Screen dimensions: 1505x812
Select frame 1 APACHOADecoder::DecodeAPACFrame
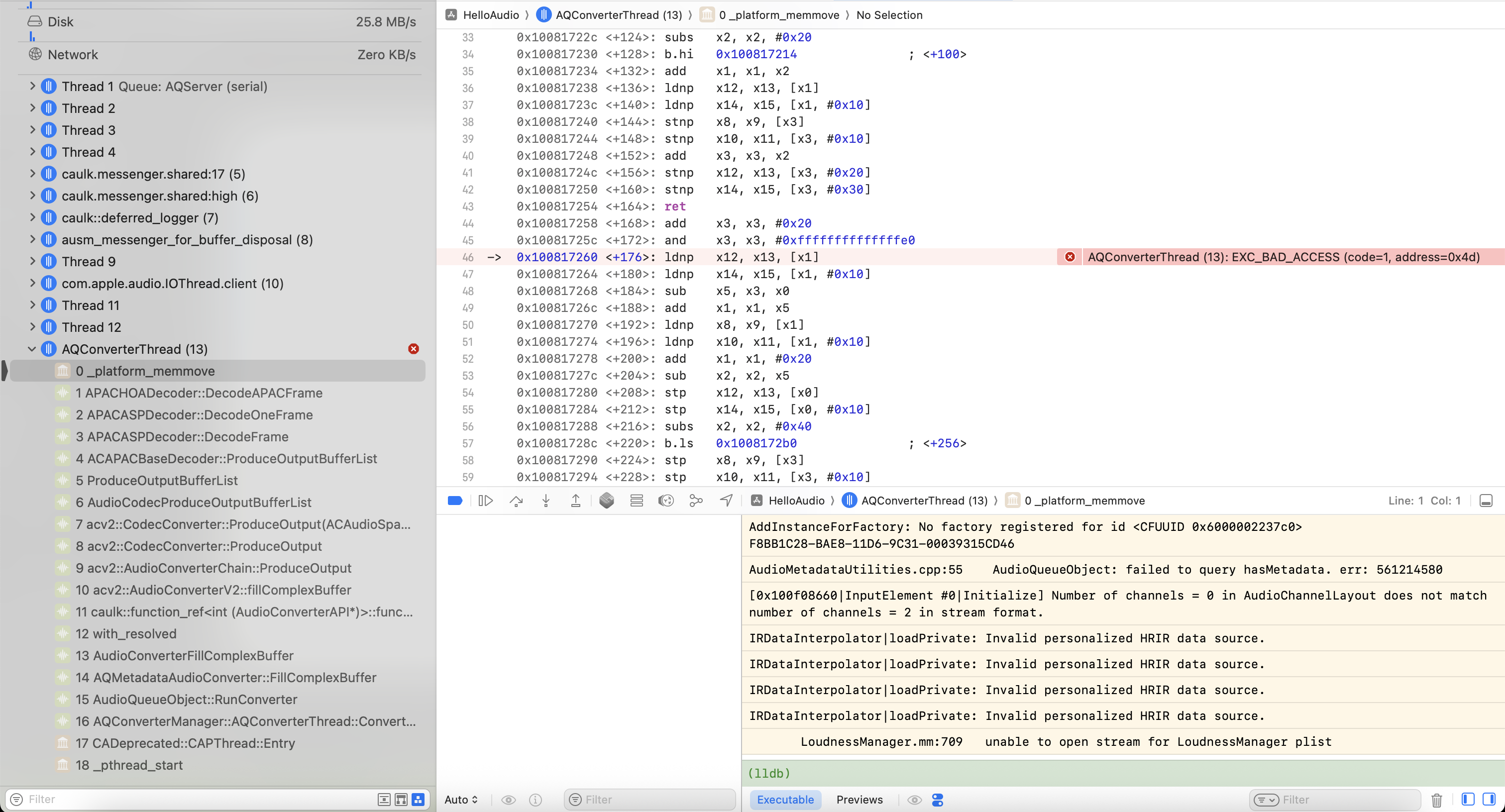217,393
